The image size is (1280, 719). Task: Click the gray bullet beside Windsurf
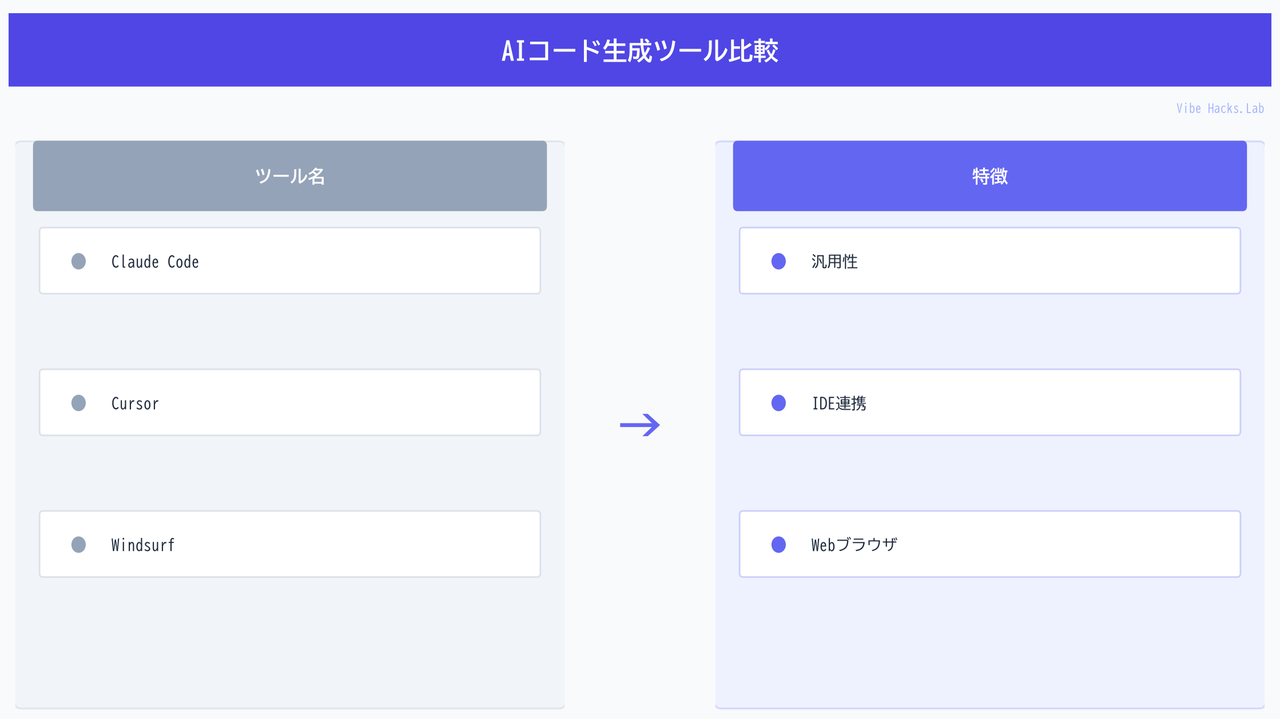point(79,545)
